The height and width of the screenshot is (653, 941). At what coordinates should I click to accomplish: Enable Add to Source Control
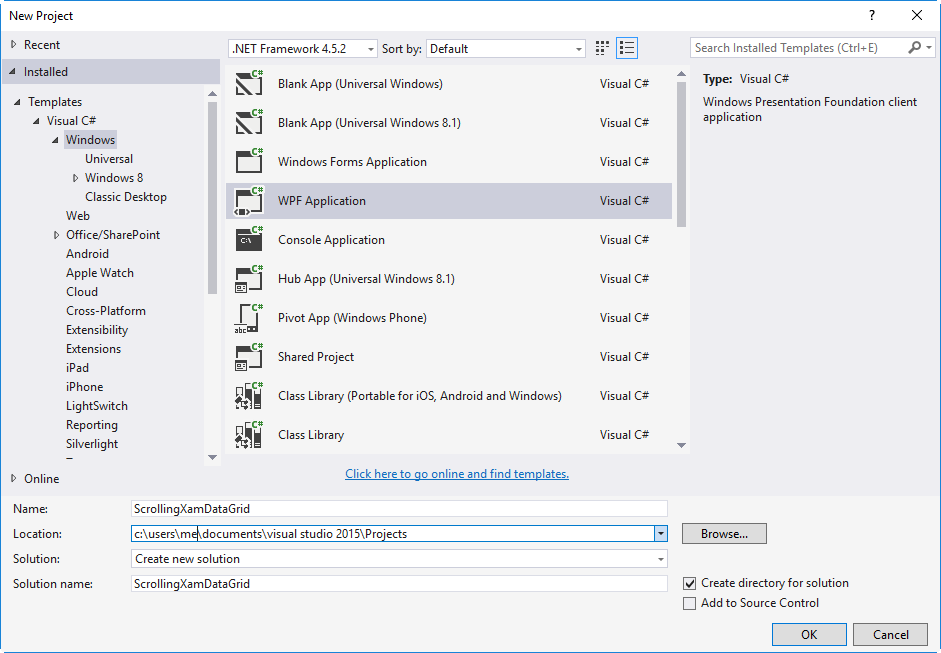pyautogui.click(x=690, y=603)
